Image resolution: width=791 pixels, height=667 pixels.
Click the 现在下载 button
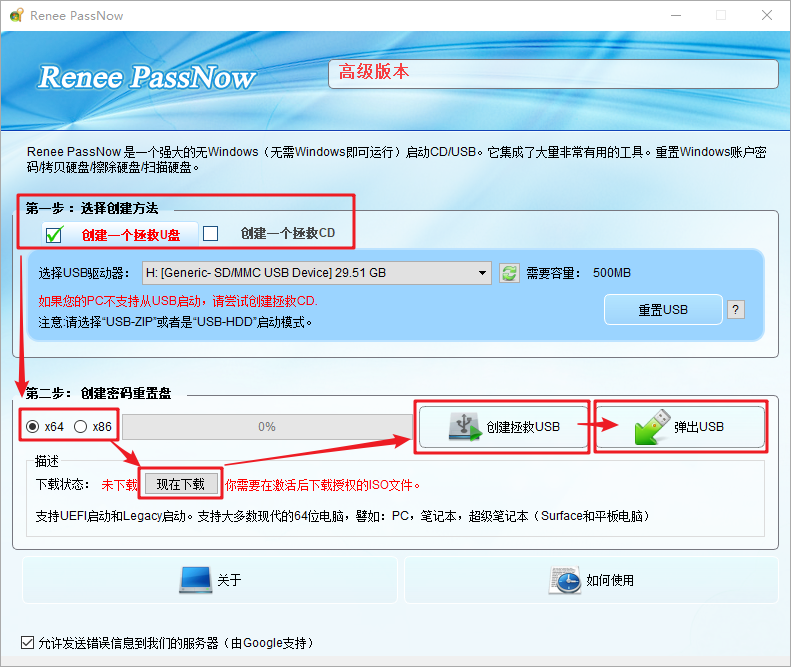click(x=180, y=484)
